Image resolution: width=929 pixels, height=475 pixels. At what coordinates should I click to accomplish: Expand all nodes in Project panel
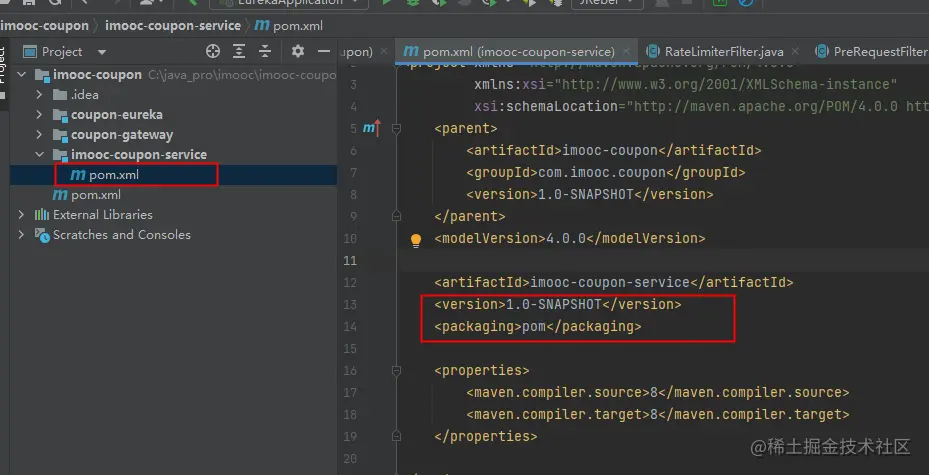click(x=239, y=52)
